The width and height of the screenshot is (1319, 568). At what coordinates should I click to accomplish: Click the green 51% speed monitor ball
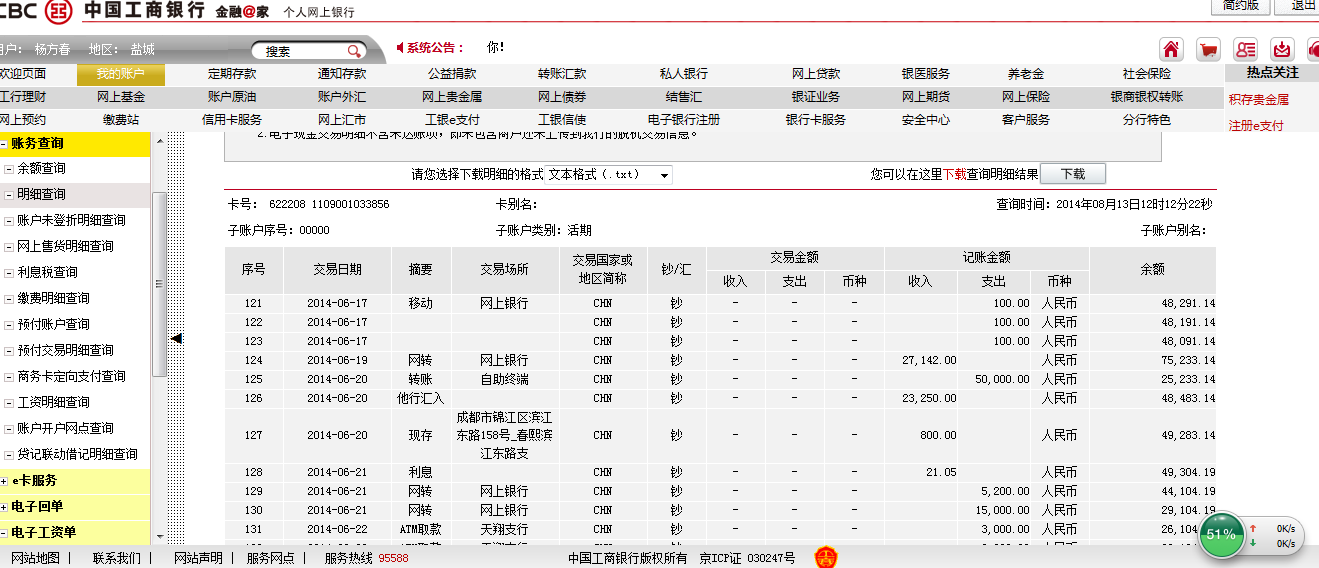[x=1220, y=534]
